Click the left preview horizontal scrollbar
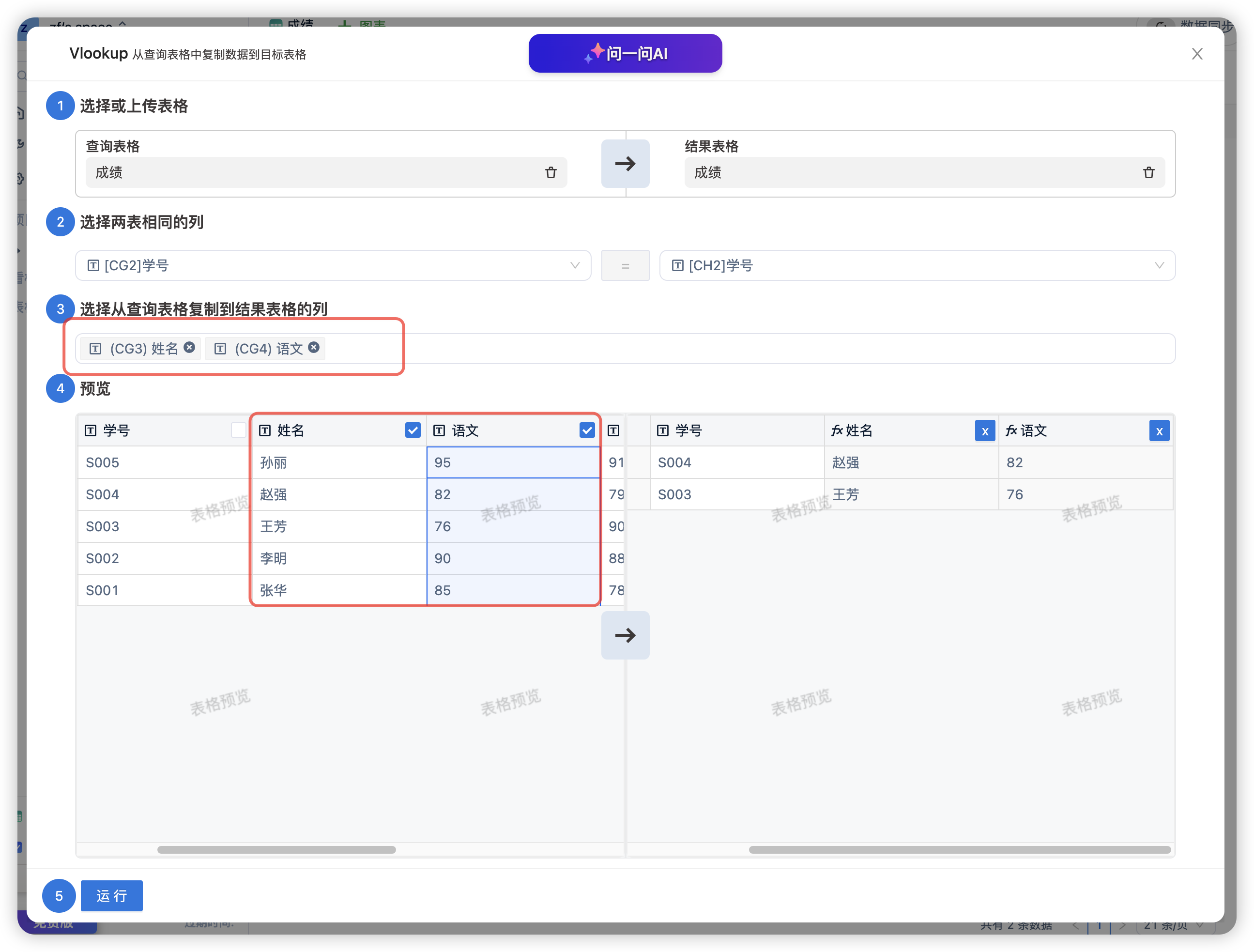Image resolution: width=1254 pixels, height=952 pixels. [x=276, y=849]
